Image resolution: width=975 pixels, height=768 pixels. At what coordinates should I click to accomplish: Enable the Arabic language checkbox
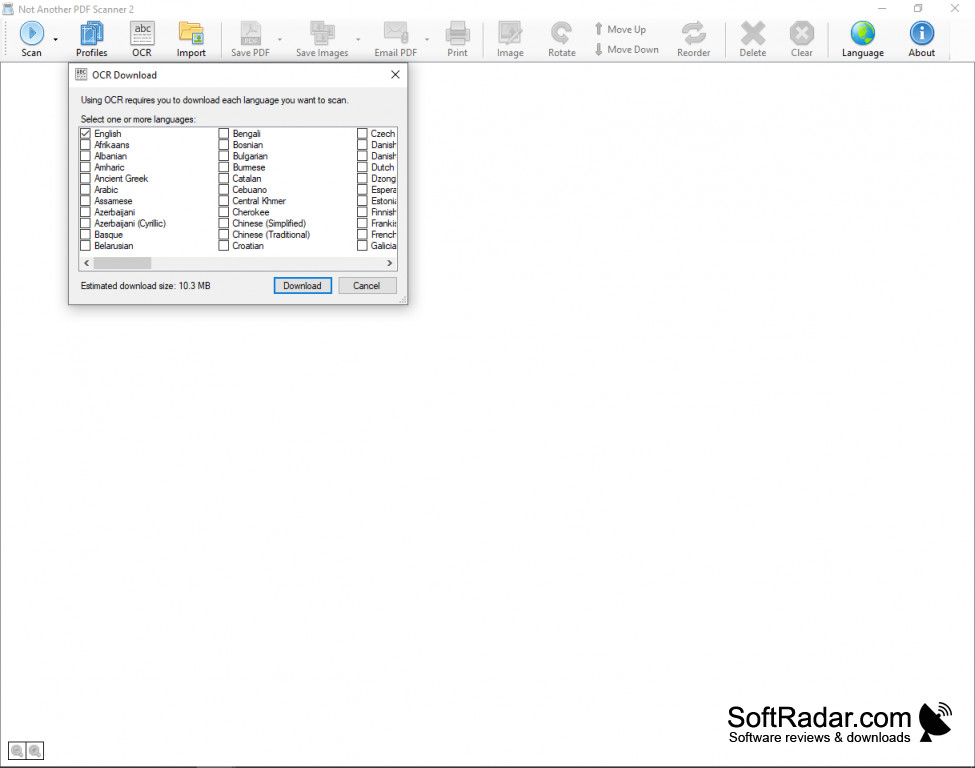click(85, 190)
